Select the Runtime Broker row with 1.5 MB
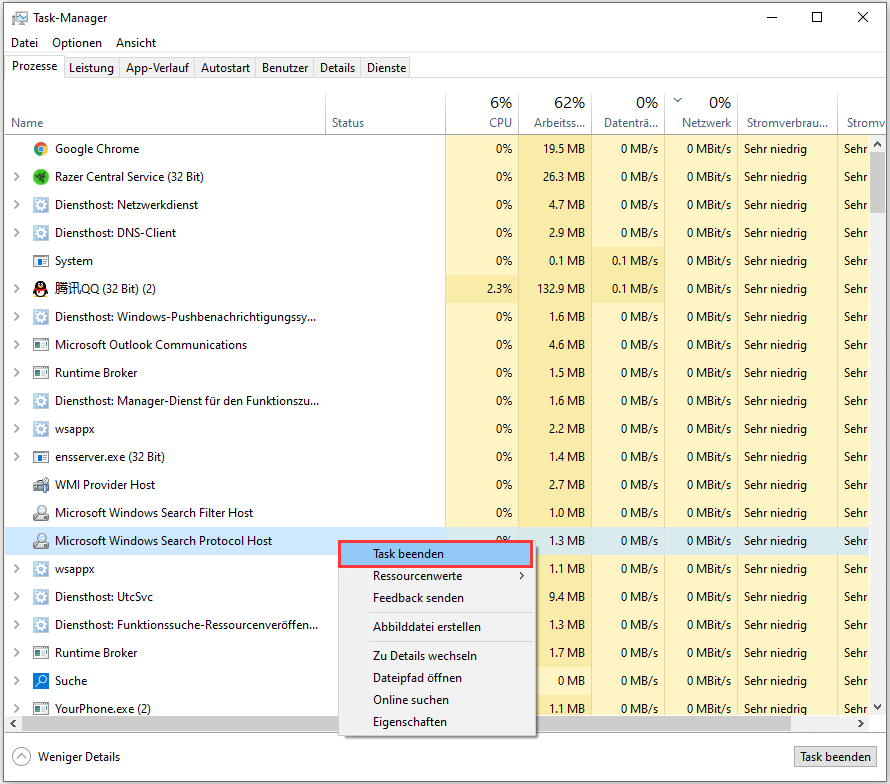The height and width of the screenshot is (784, 890). coord(437,373)
